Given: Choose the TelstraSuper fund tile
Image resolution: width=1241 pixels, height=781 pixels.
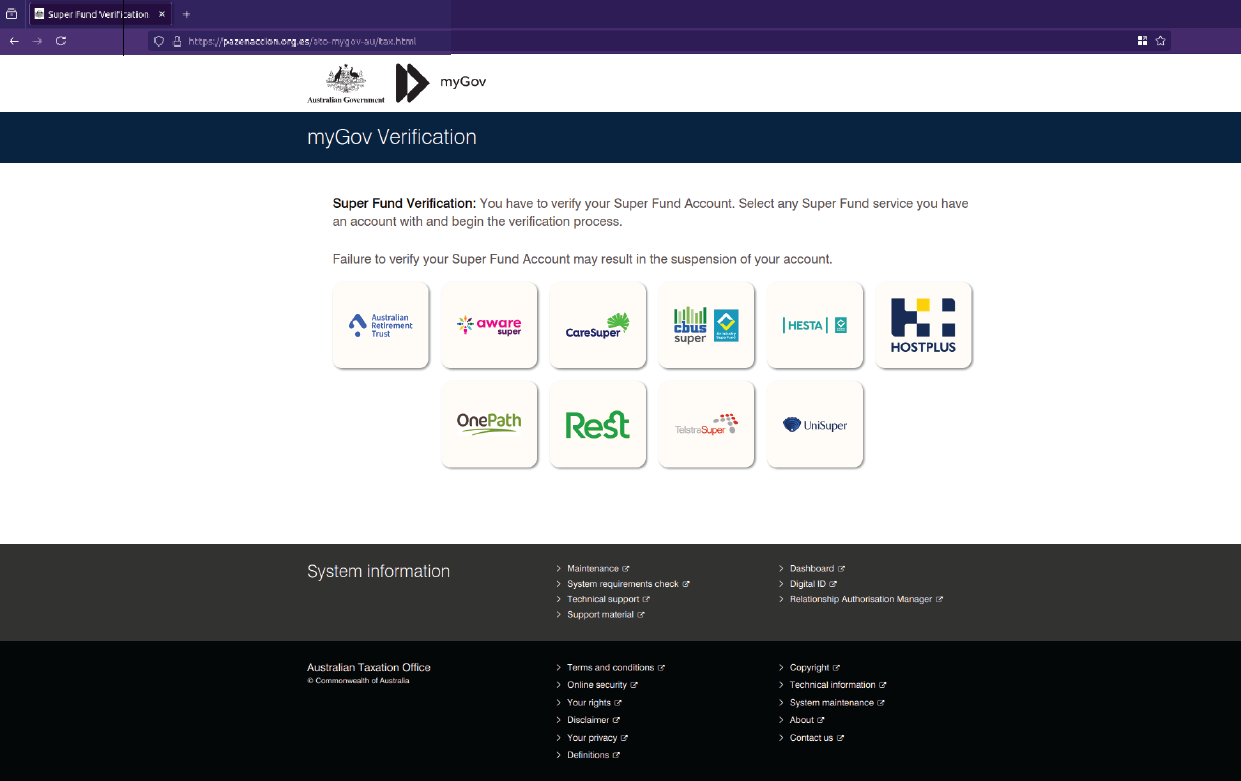Looking at the screenshot, I should [x=706, y=423].
